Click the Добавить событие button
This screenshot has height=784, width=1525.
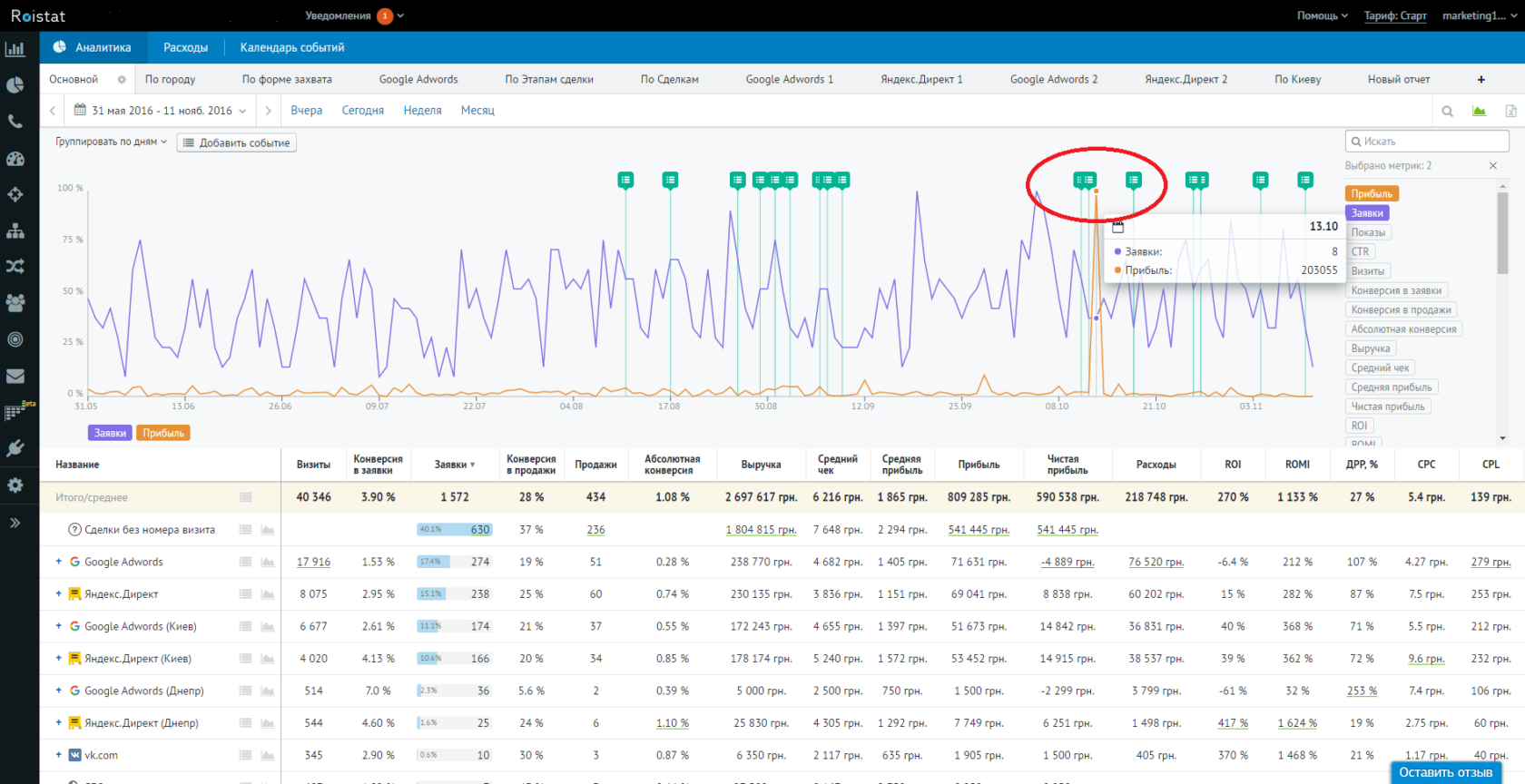point(236,142)
